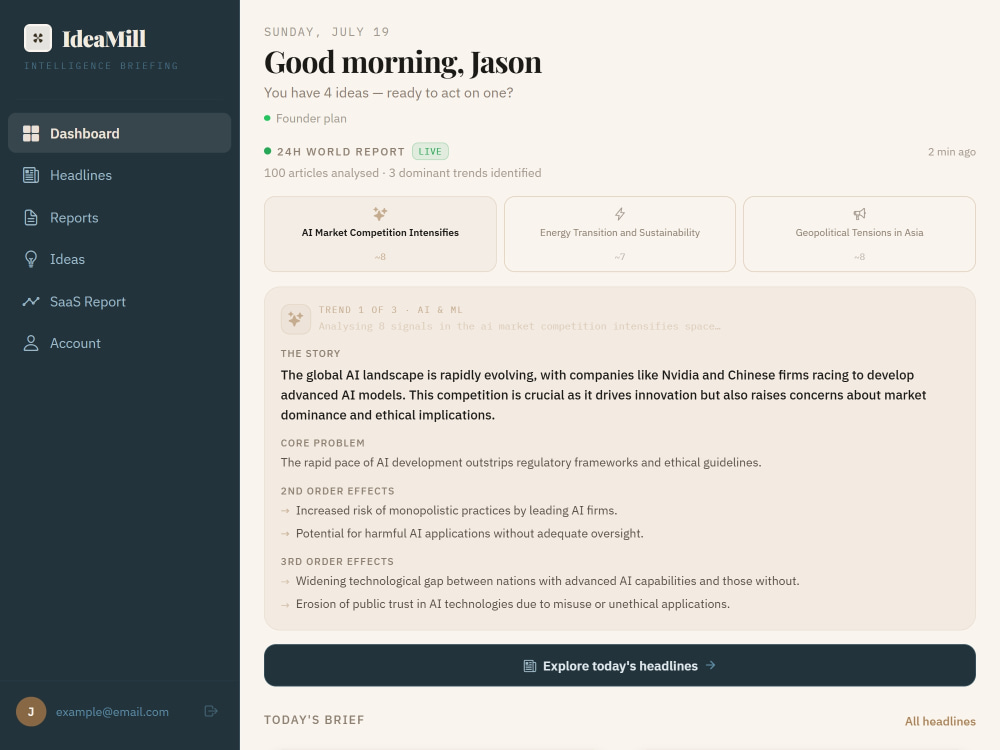Click the 'You have 4 ideas' subtitle

[388, 92]
